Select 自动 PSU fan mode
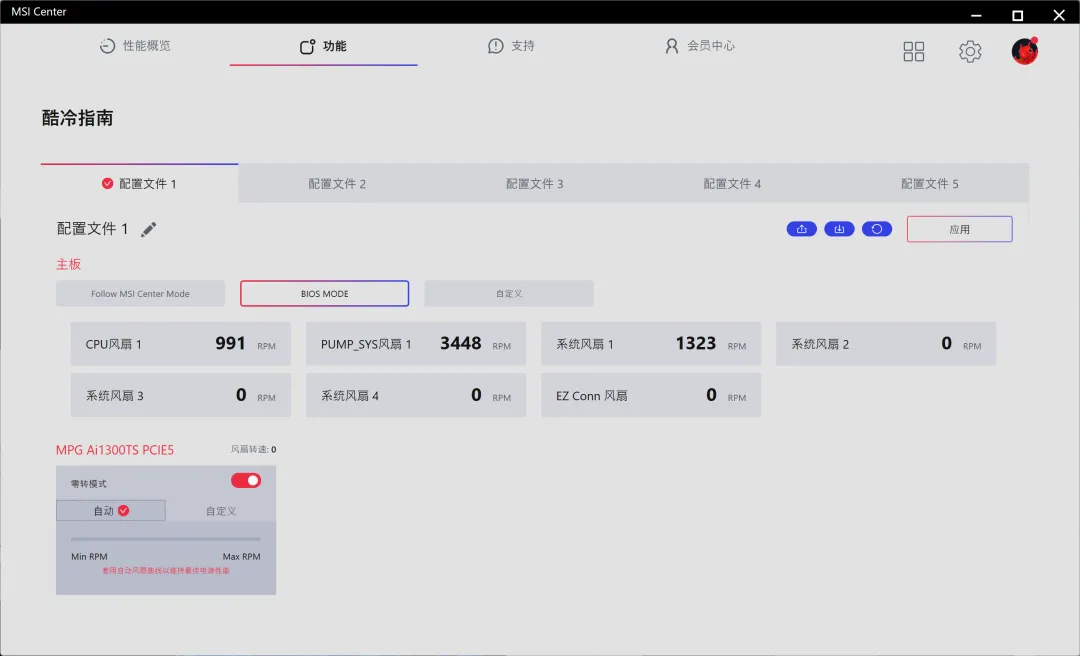 (111, 511)
